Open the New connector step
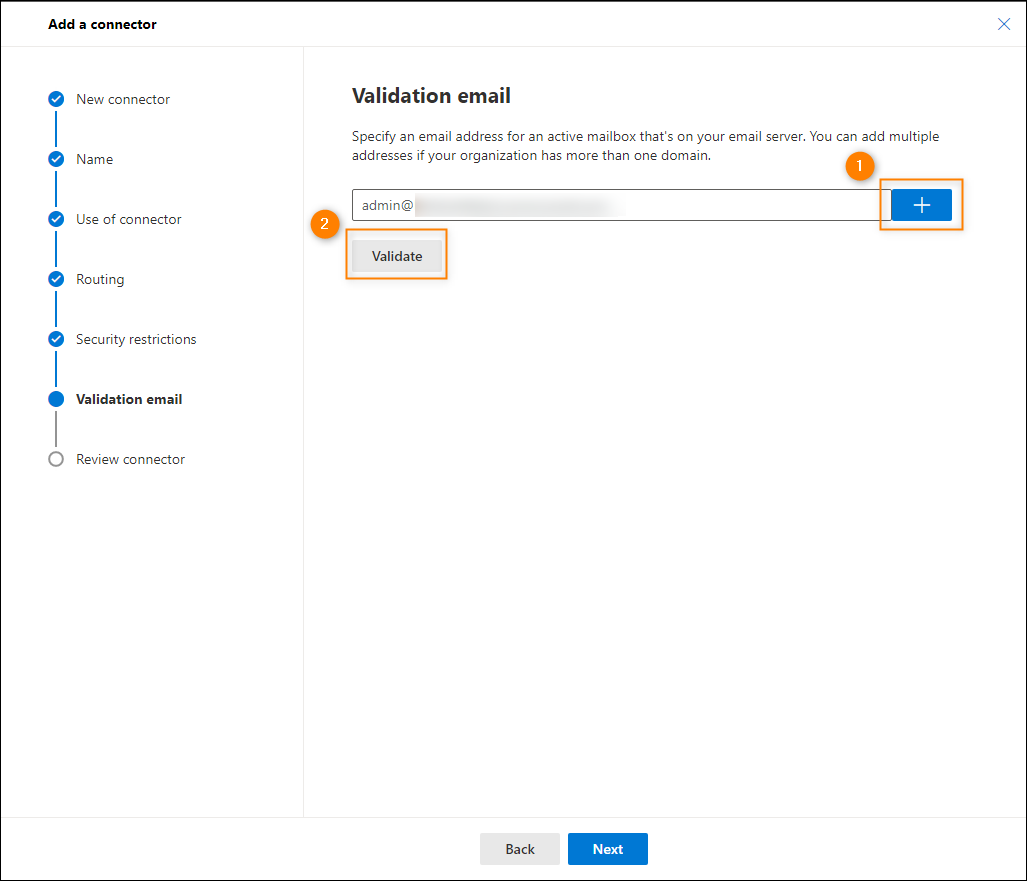 tap(123, 99)
